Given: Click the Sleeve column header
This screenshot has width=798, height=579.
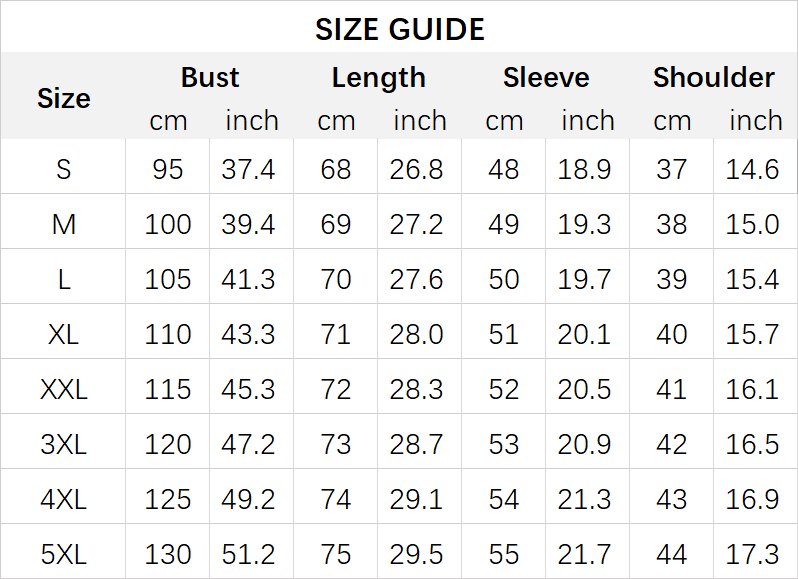Looking at the screenshot, I should click(x=546, y=78).
